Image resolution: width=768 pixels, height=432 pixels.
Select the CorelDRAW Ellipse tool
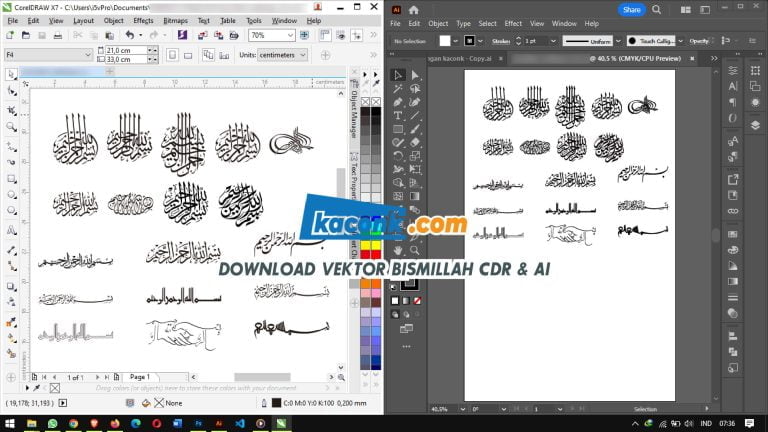pyautogui.click(x=11, y=195)
